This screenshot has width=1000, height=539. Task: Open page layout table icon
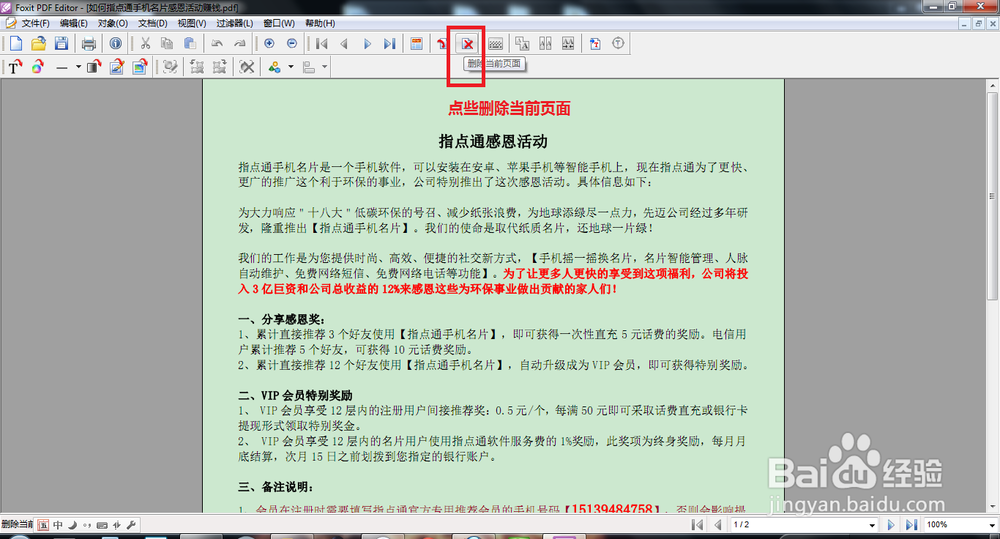coord(416,43)
